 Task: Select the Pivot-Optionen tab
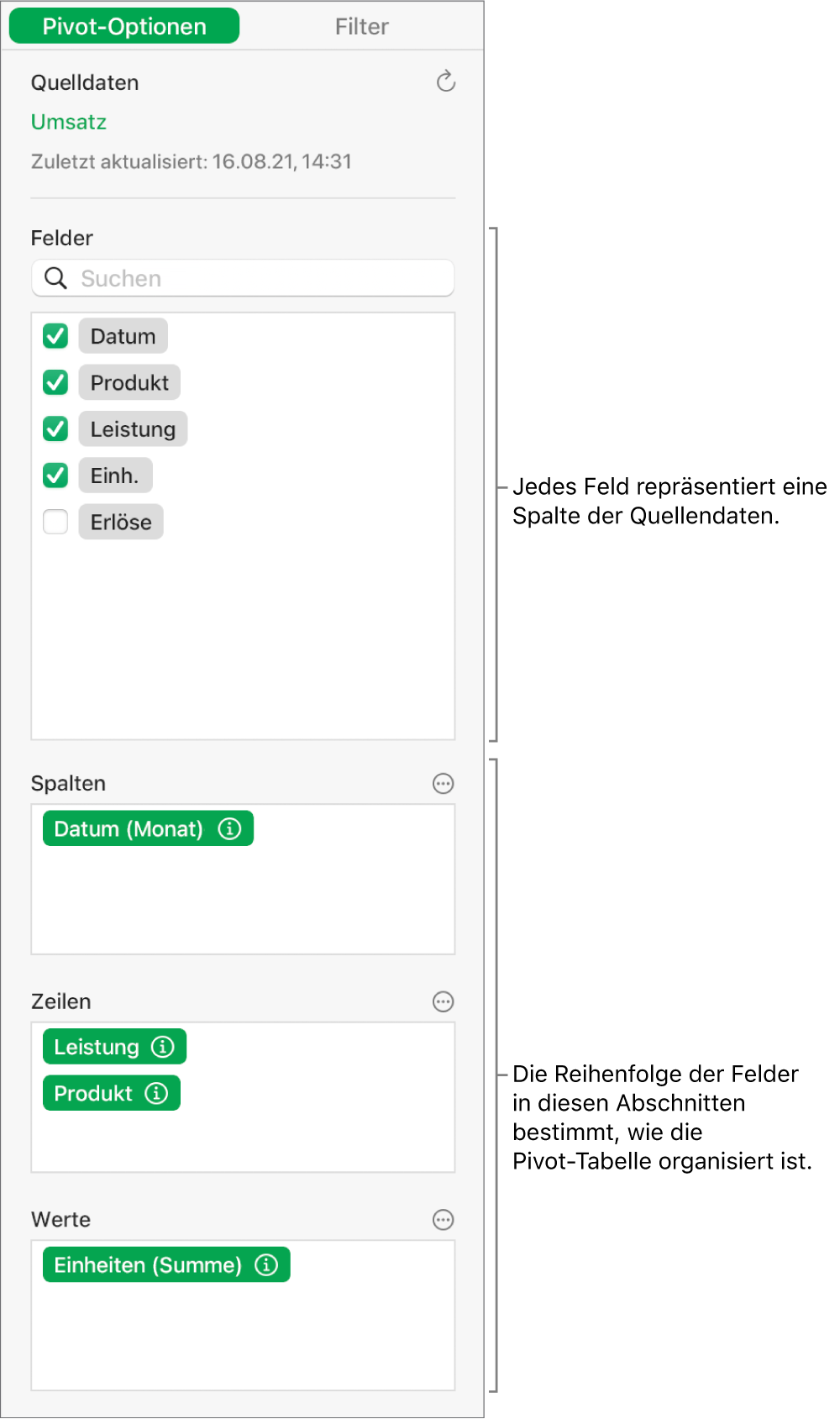124,27
